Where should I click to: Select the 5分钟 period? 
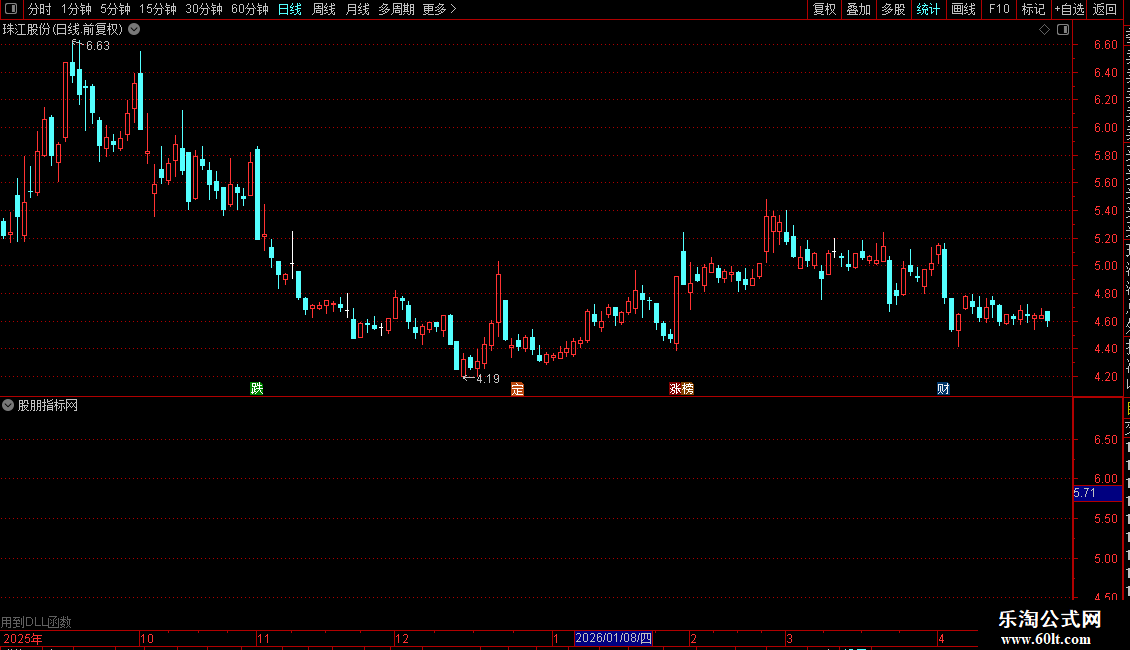click(x=115, y=9)
